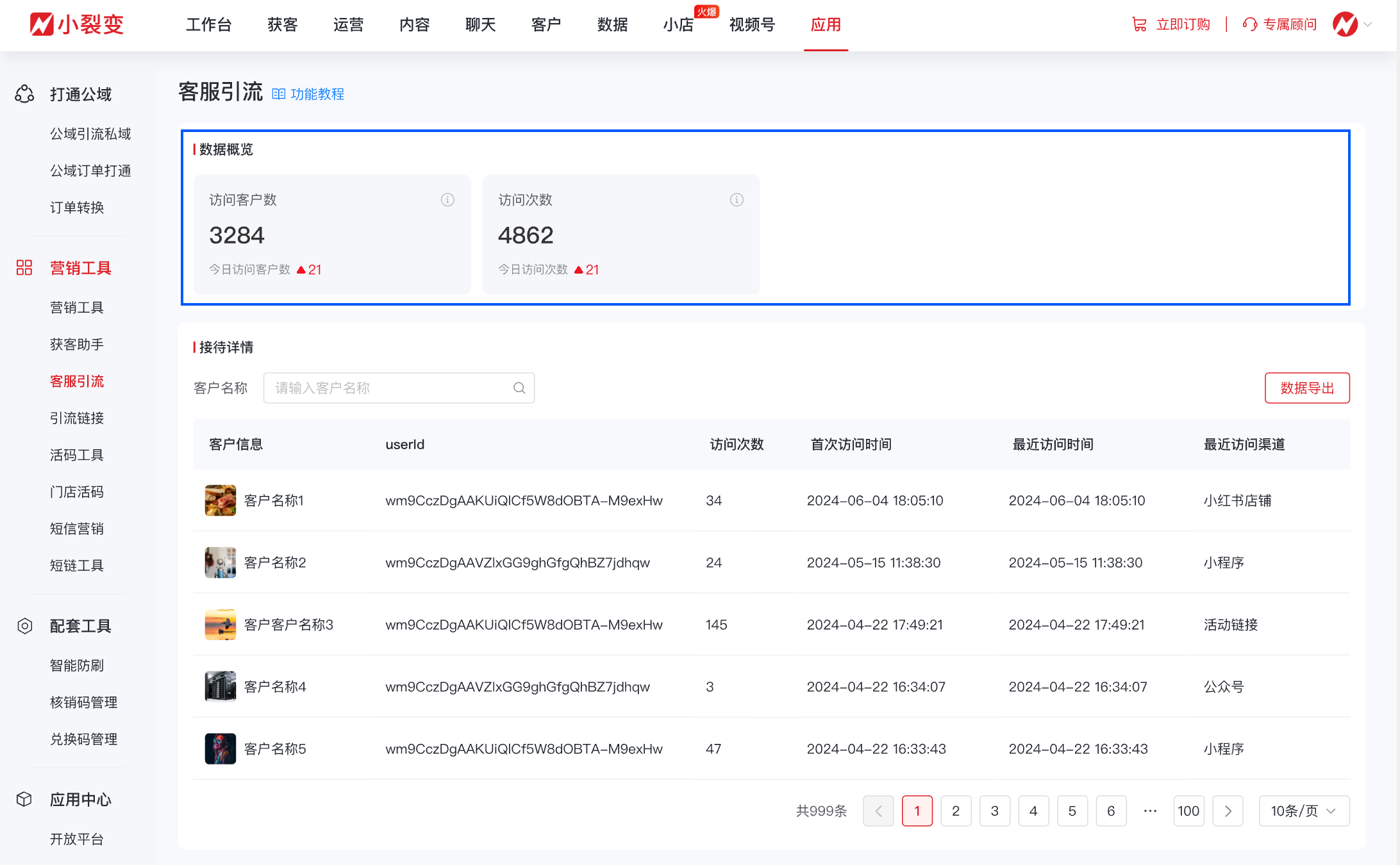This screenshot has width=1400, height=865.
Task: Go to the previous page arrow
Action: (878, 811)
